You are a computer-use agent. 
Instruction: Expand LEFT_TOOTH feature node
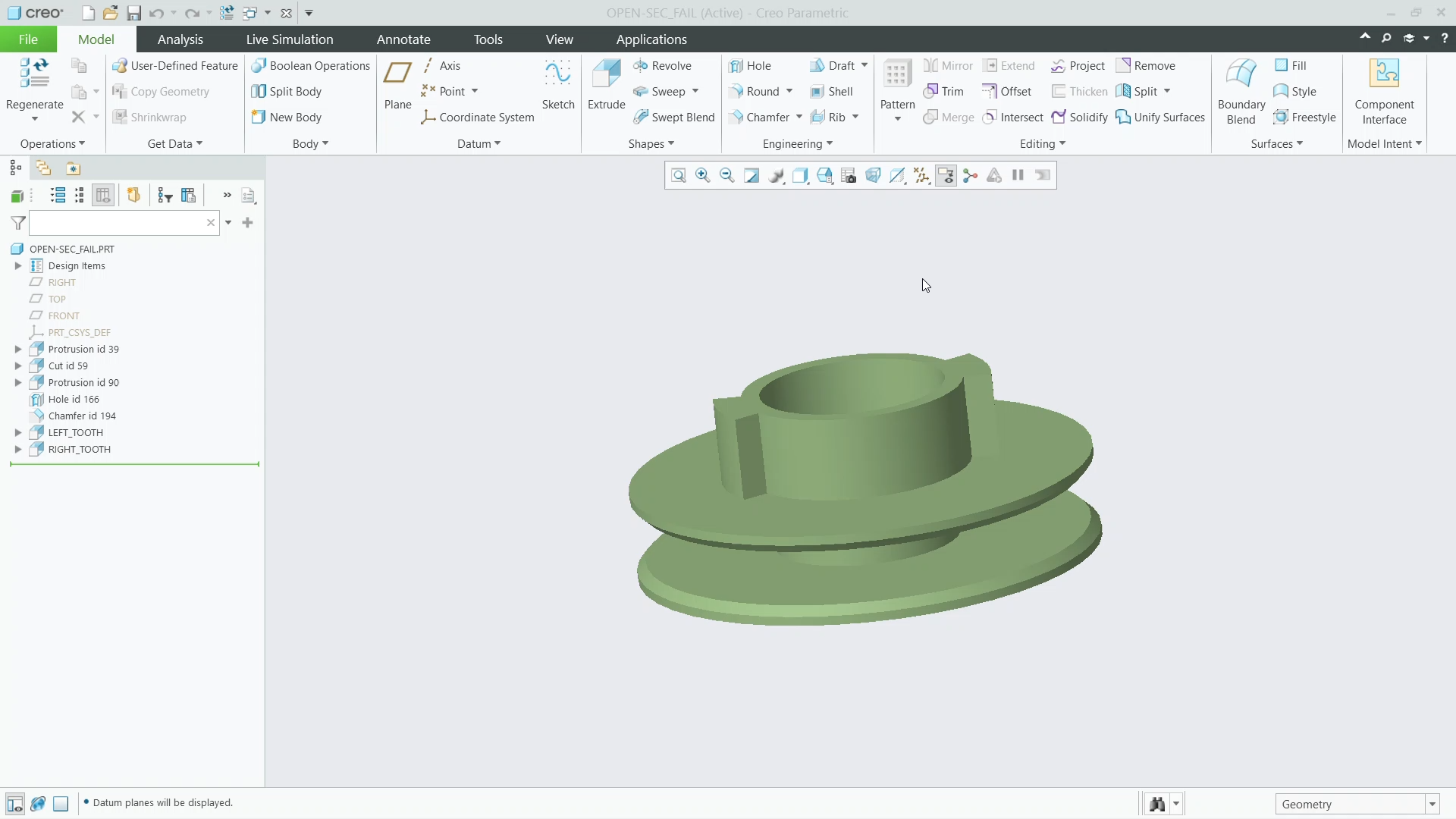pyautogui.click(x=18, y=433)
